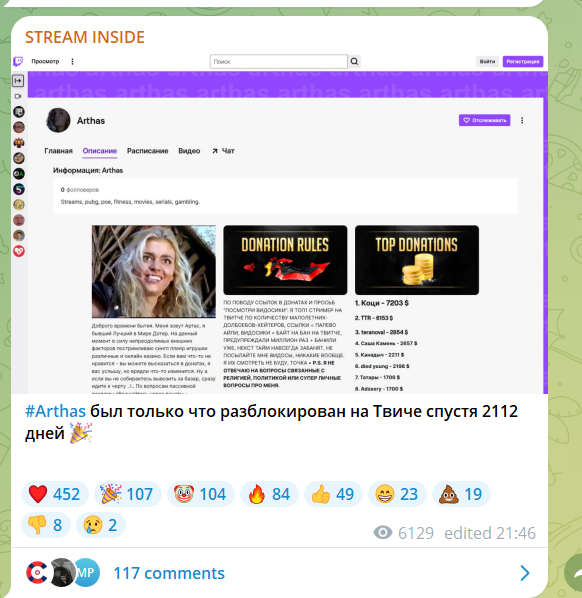Open the STREAM INSIDE channel name
The width and height of the screenshot is (582, 598).
(85, 37)
